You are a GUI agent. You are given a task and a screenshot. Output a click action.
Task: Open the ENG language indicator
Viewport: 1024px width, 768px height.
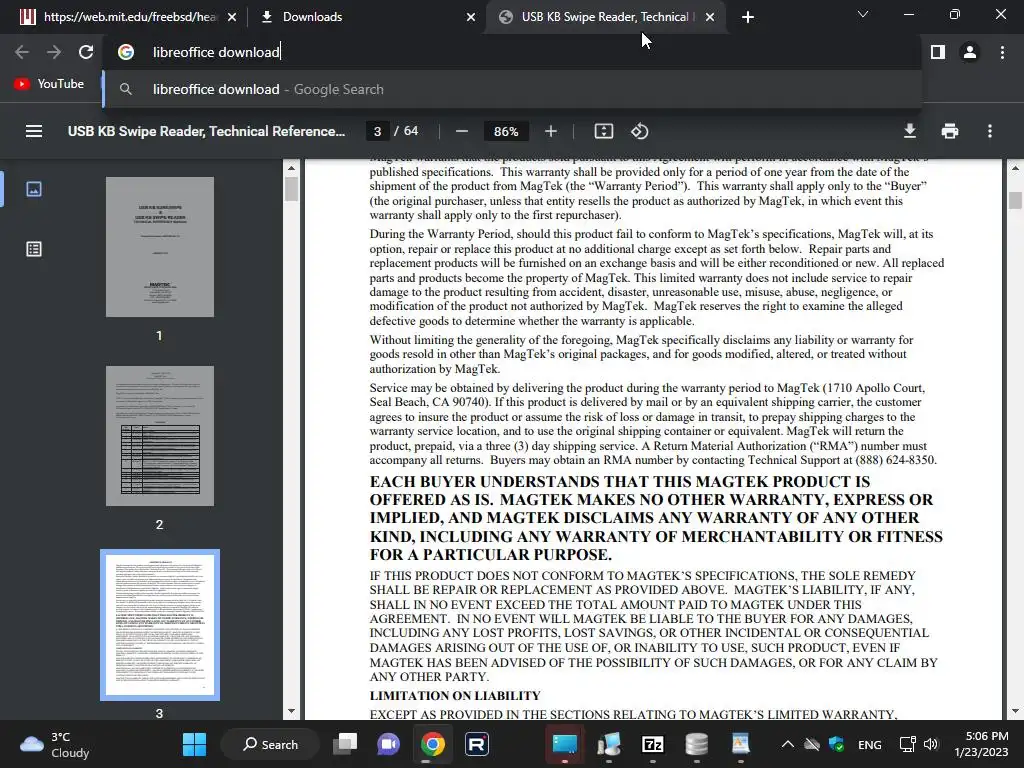point(870,744)
